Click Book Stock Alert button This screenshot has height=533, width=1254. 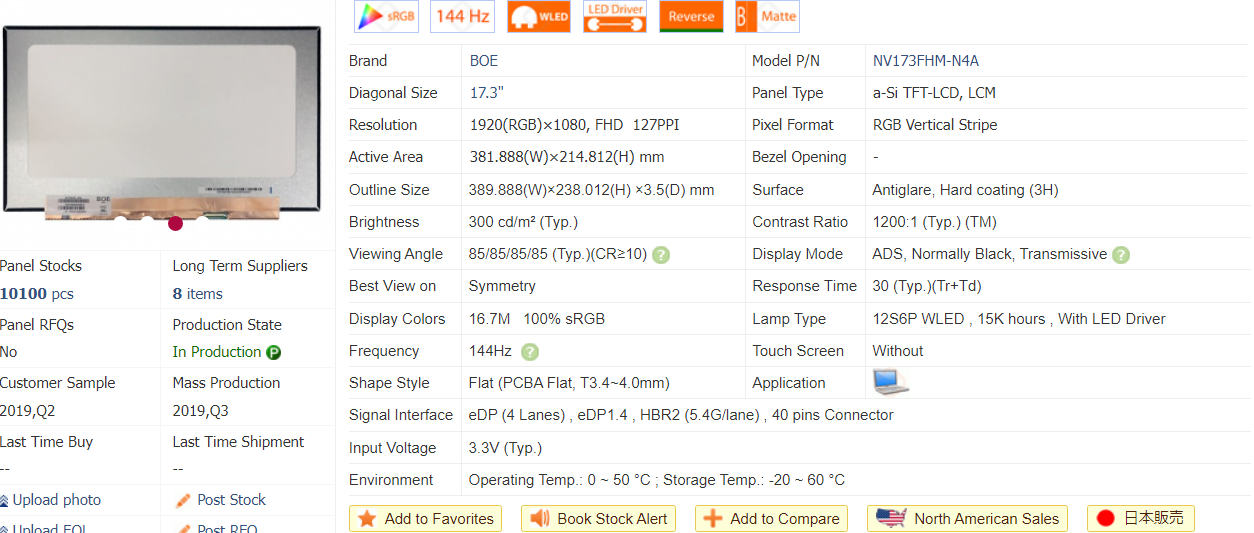598,518
